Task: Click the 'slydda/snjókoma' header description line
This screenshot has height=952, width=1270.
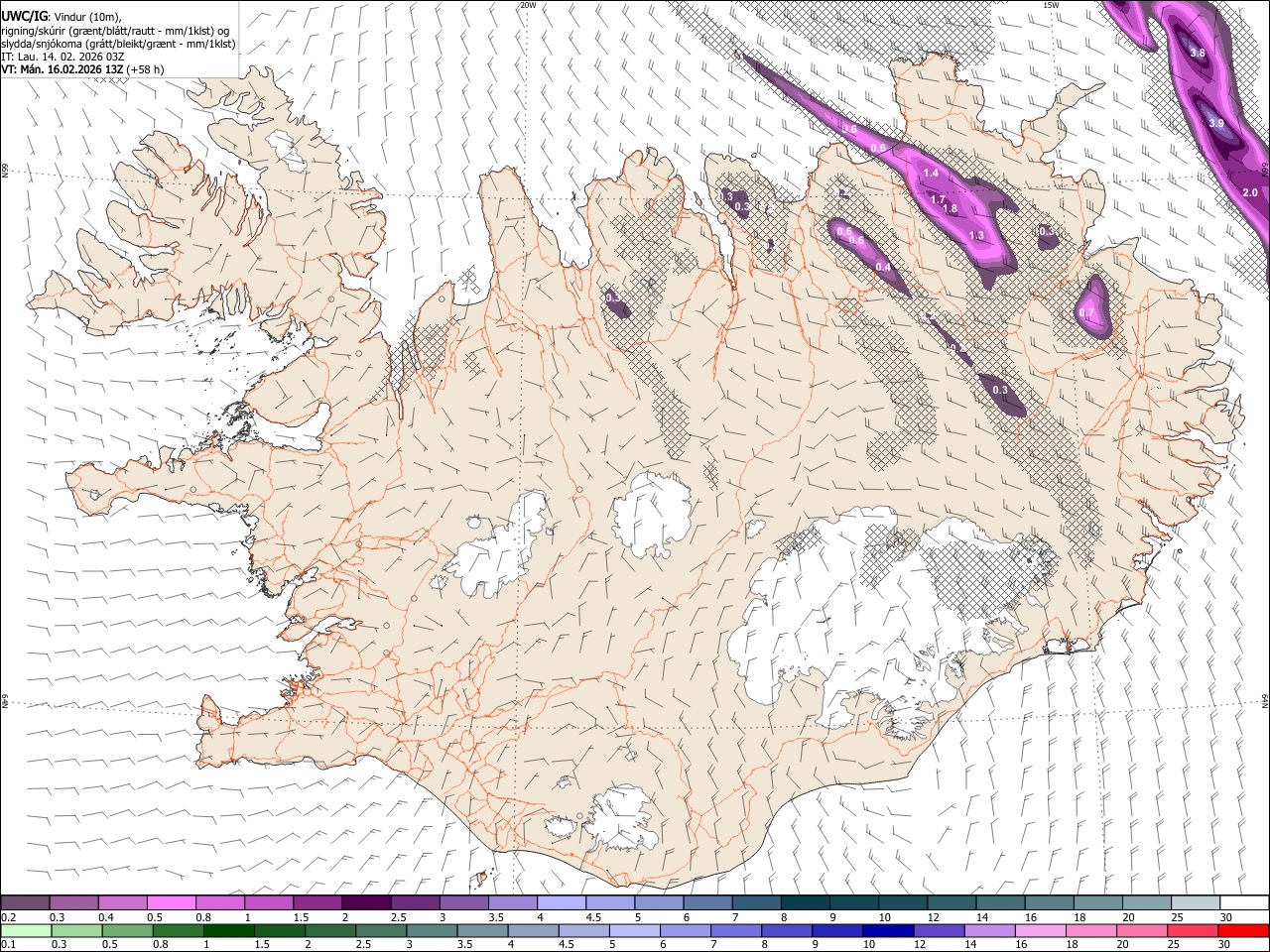Action: click(x=118, y=43)
